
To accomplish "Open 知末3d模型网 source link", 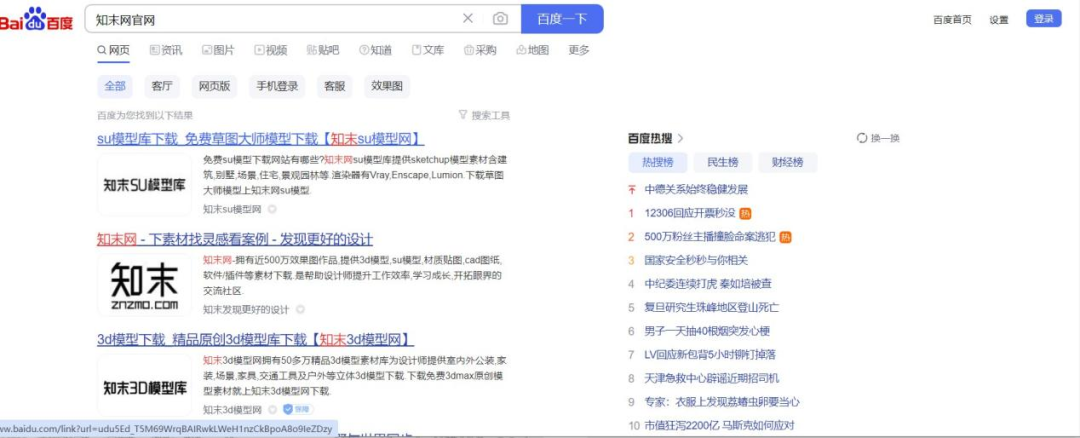I will pyautogui.click(x=232, y=410).
